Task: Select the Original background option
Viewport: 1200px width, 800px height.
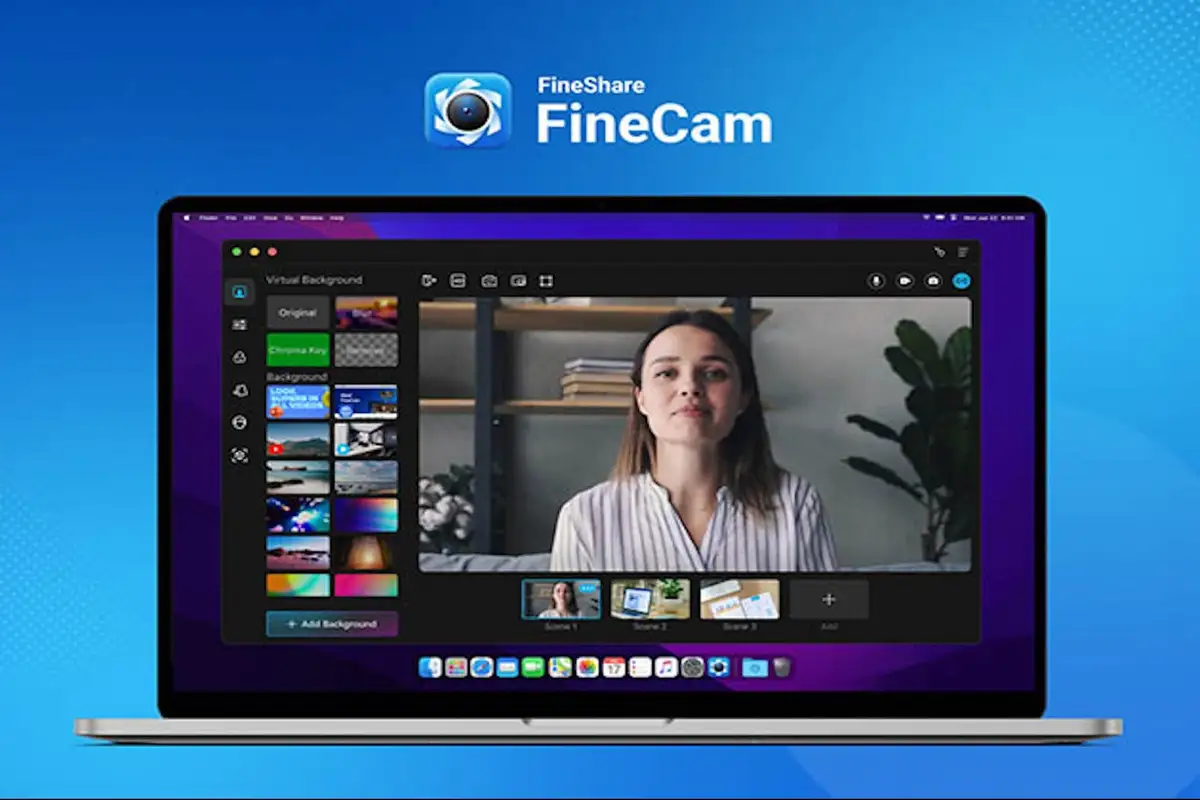Action: [298, 312]
